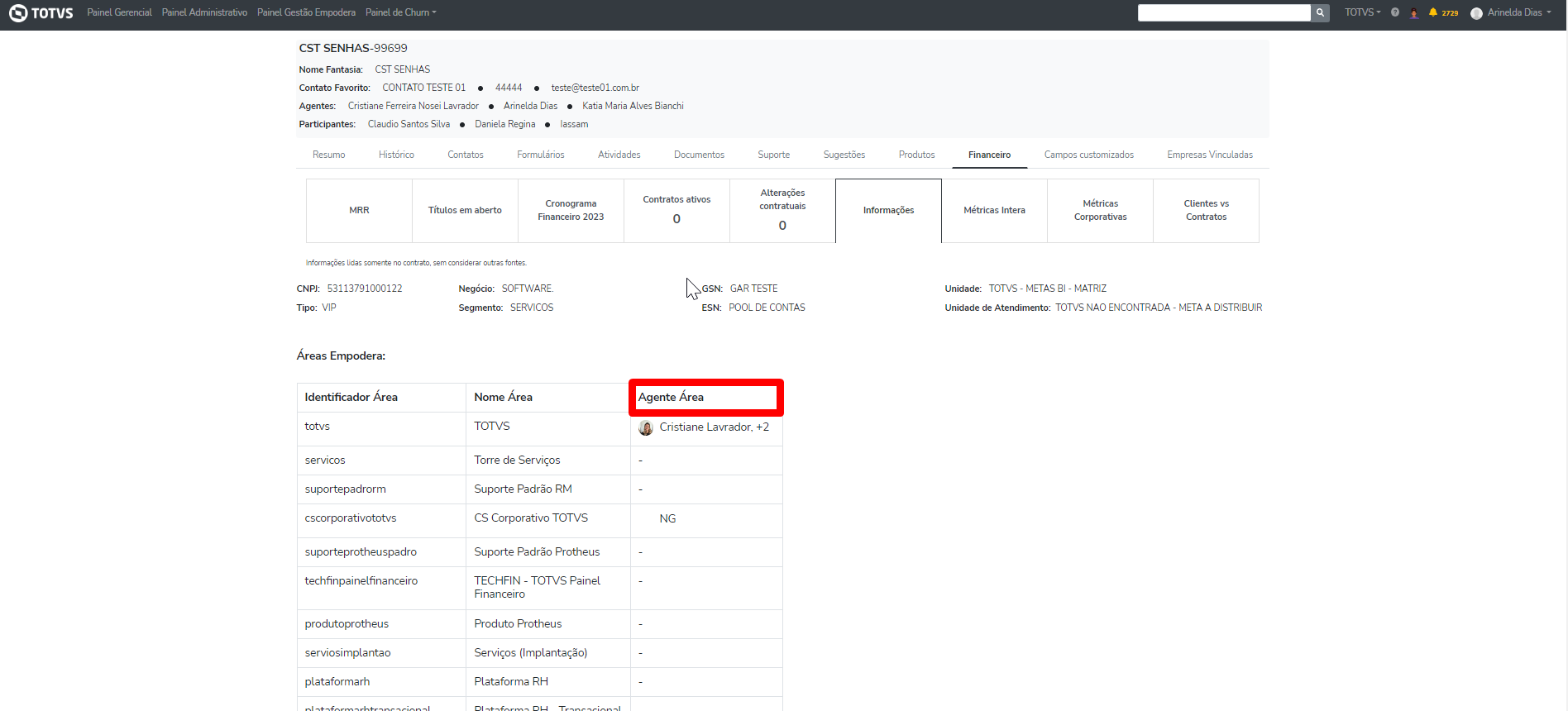Screen dimensions: 1568x711
Task: Open notifications bell showing 2729
Action: click(x=1443, y=12)
